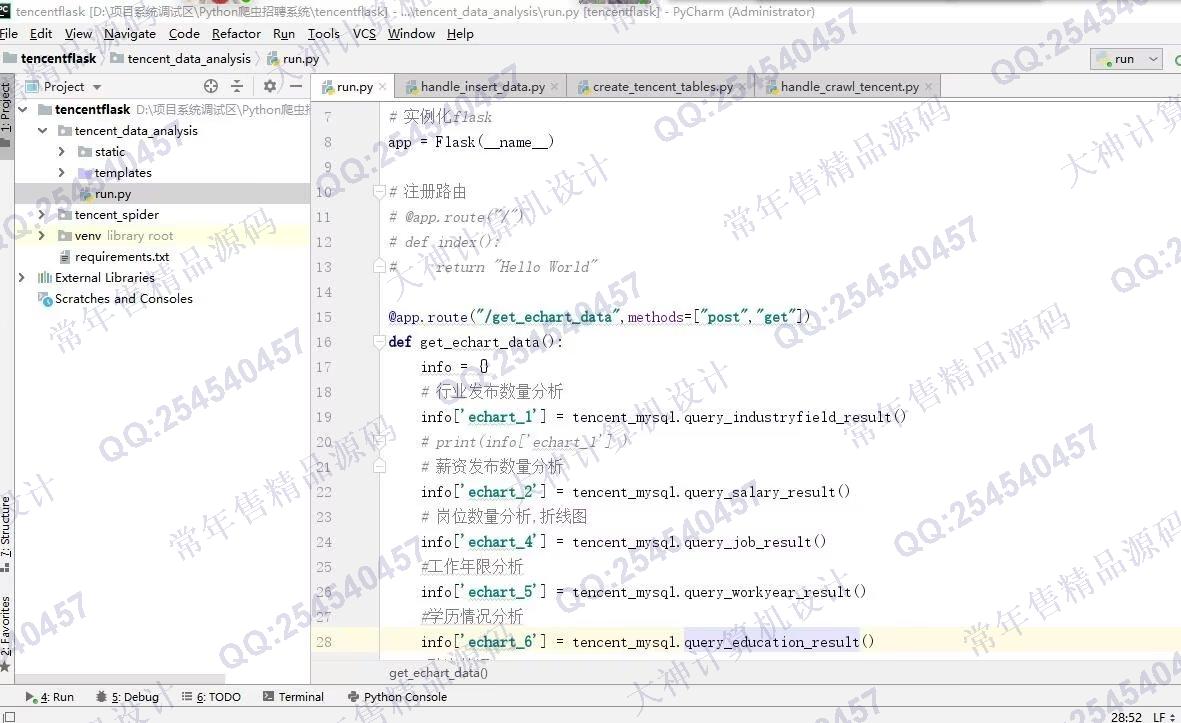The image size is (1181, 723).
Task: Select the templates folder icon in the tree
Action: (84, 172)
